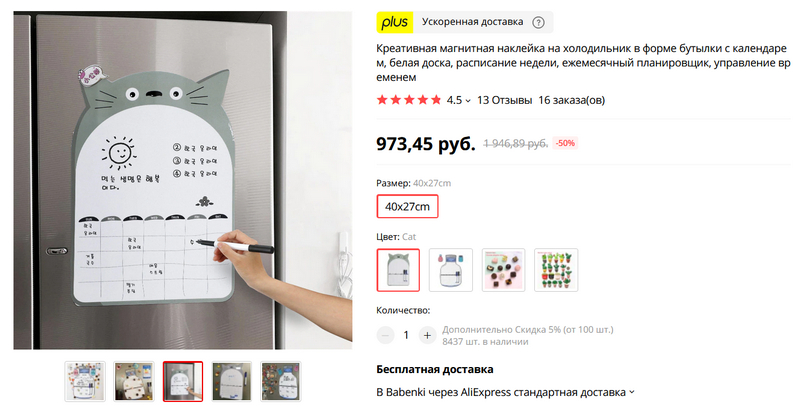The image size is (800, 407).
Task: Click the quantity value field
Action: (x=406, y=335)
